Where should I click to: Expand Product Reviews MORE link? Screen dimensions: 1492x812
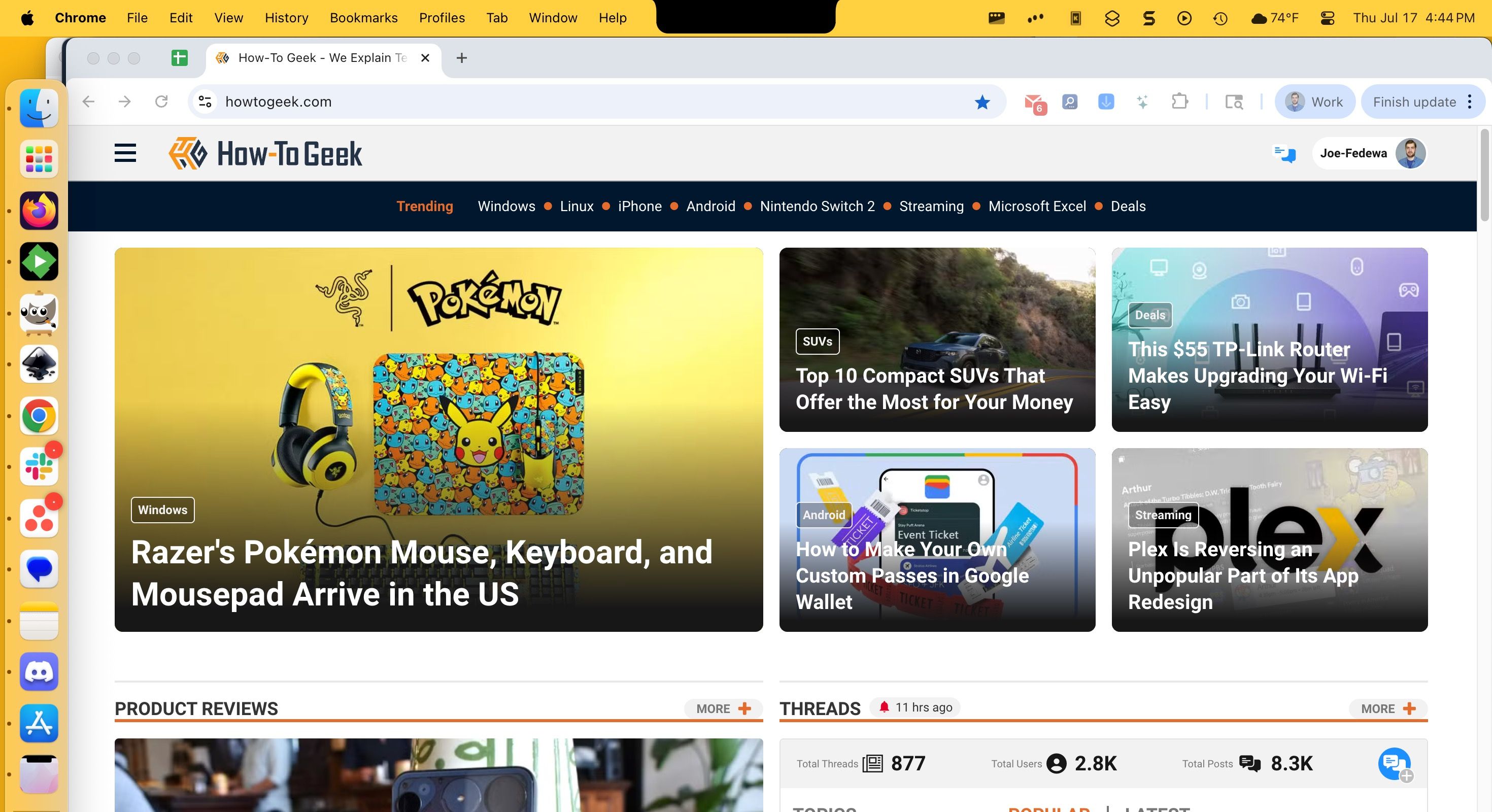(x=723, y=708)
